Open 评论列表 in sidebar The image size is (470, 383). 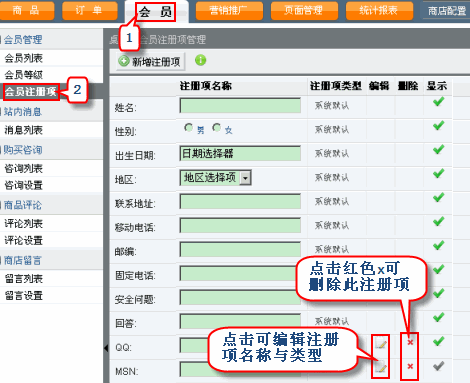[x=24, y=224]
